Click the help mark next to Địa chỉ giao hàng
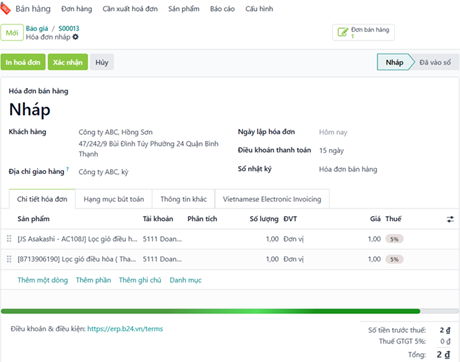The height and width of the screenshot is (362, 460). coord(68,169)
